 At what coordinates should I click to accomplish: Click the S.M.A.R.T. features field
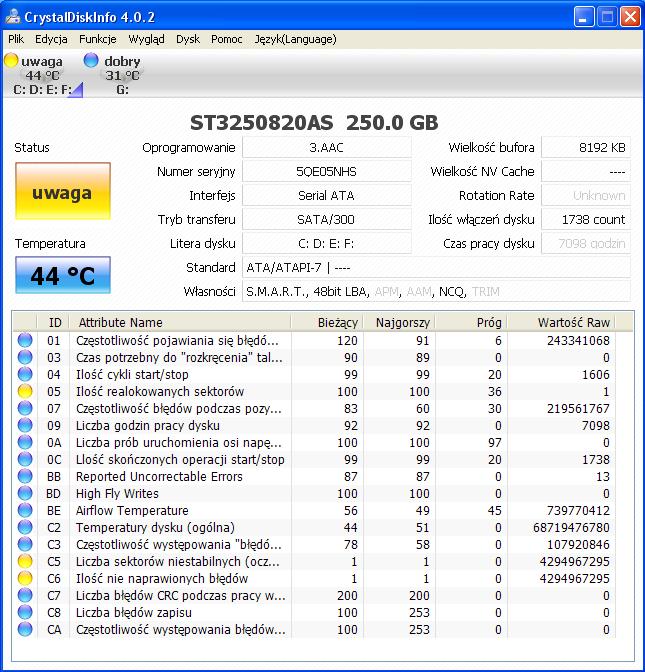pyautogui.click(x=436, y=292)
